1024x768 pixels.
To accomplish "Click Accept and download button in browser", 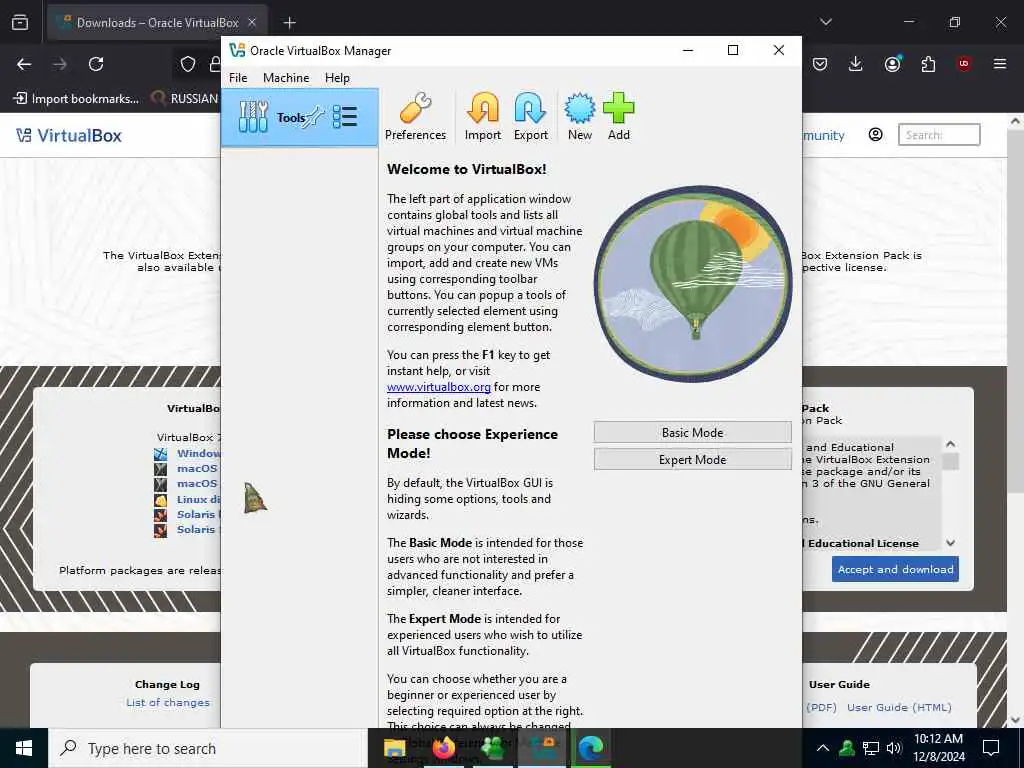I will tap(895, 569).
